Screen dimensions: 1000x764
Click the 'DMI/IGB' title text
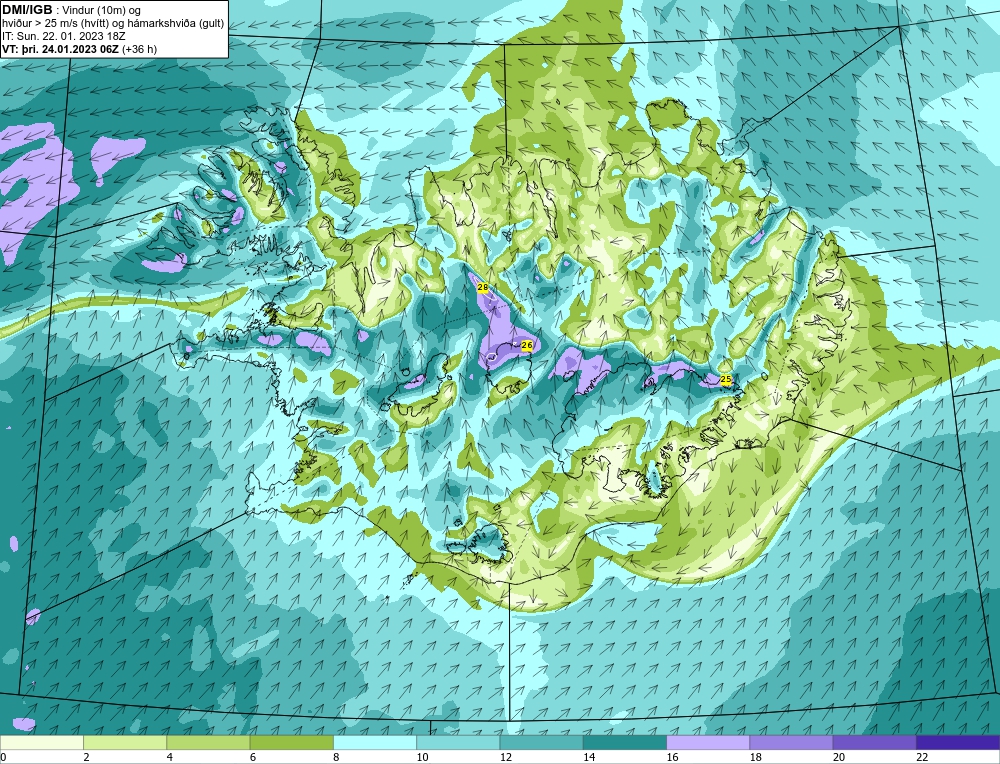[27, 10]
